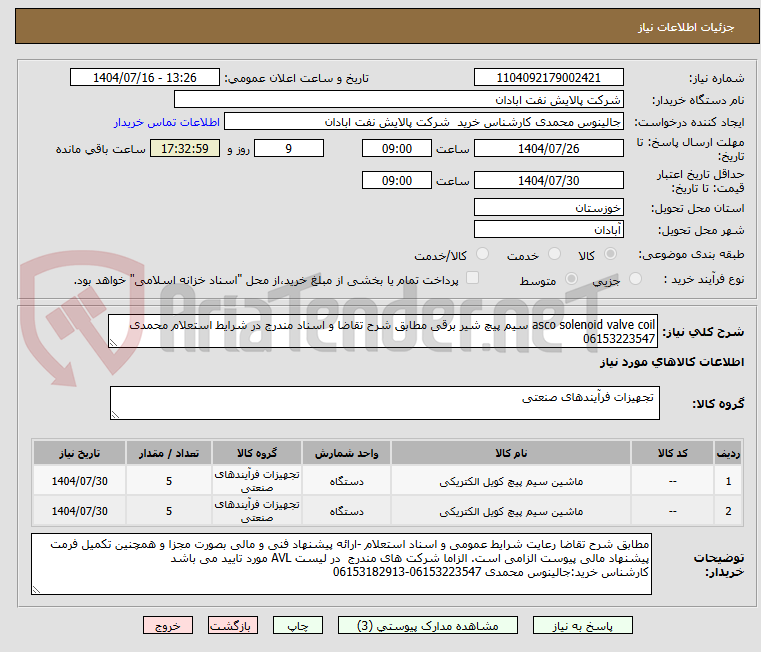
Task: Click the response deadline date 1404/07/26
Action: pyautogui.click(x=548, y=149)
